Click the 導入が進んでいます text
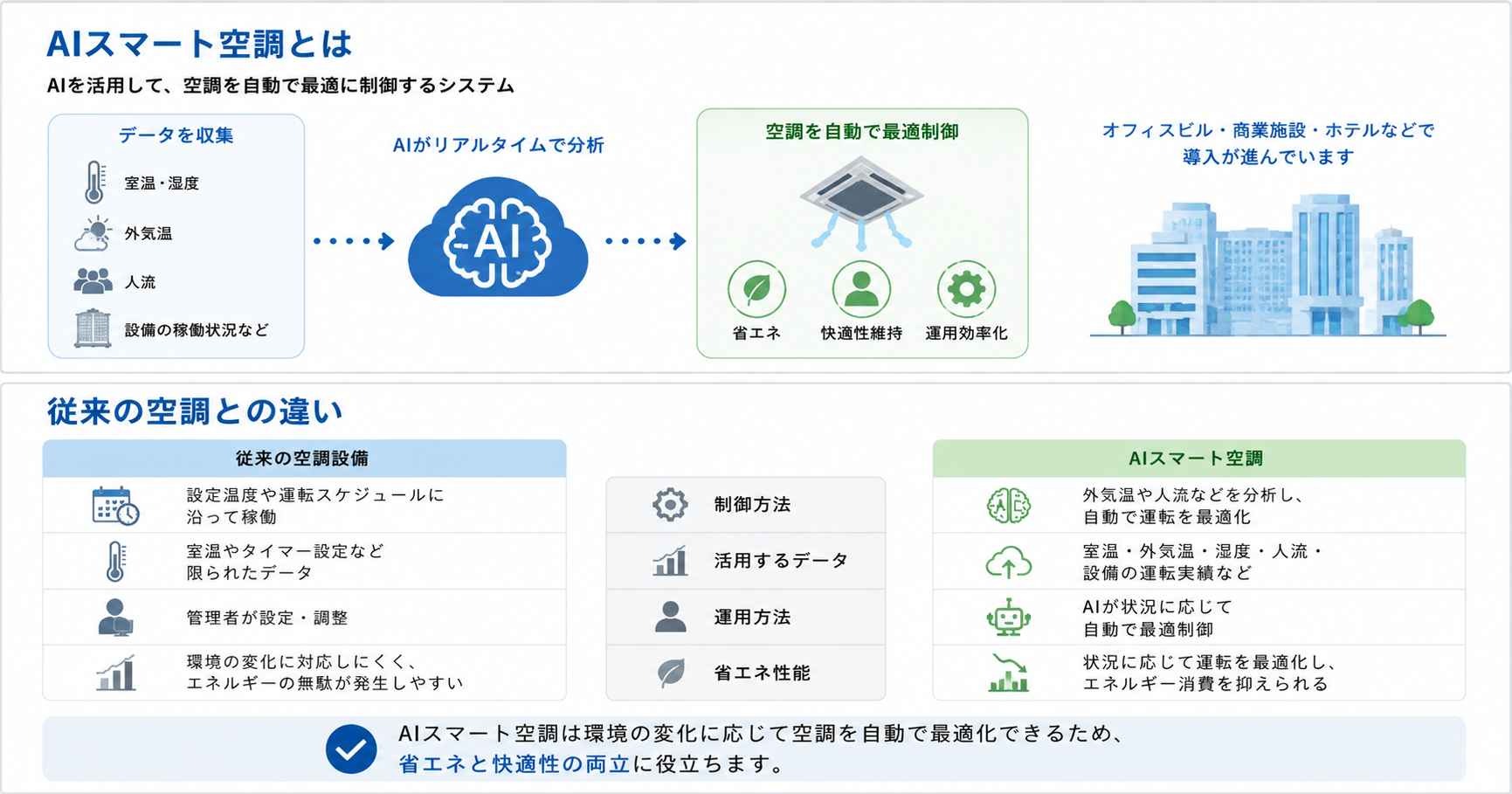The image size is (1512, 794). pyautogui.click(x=1268, y=157)
